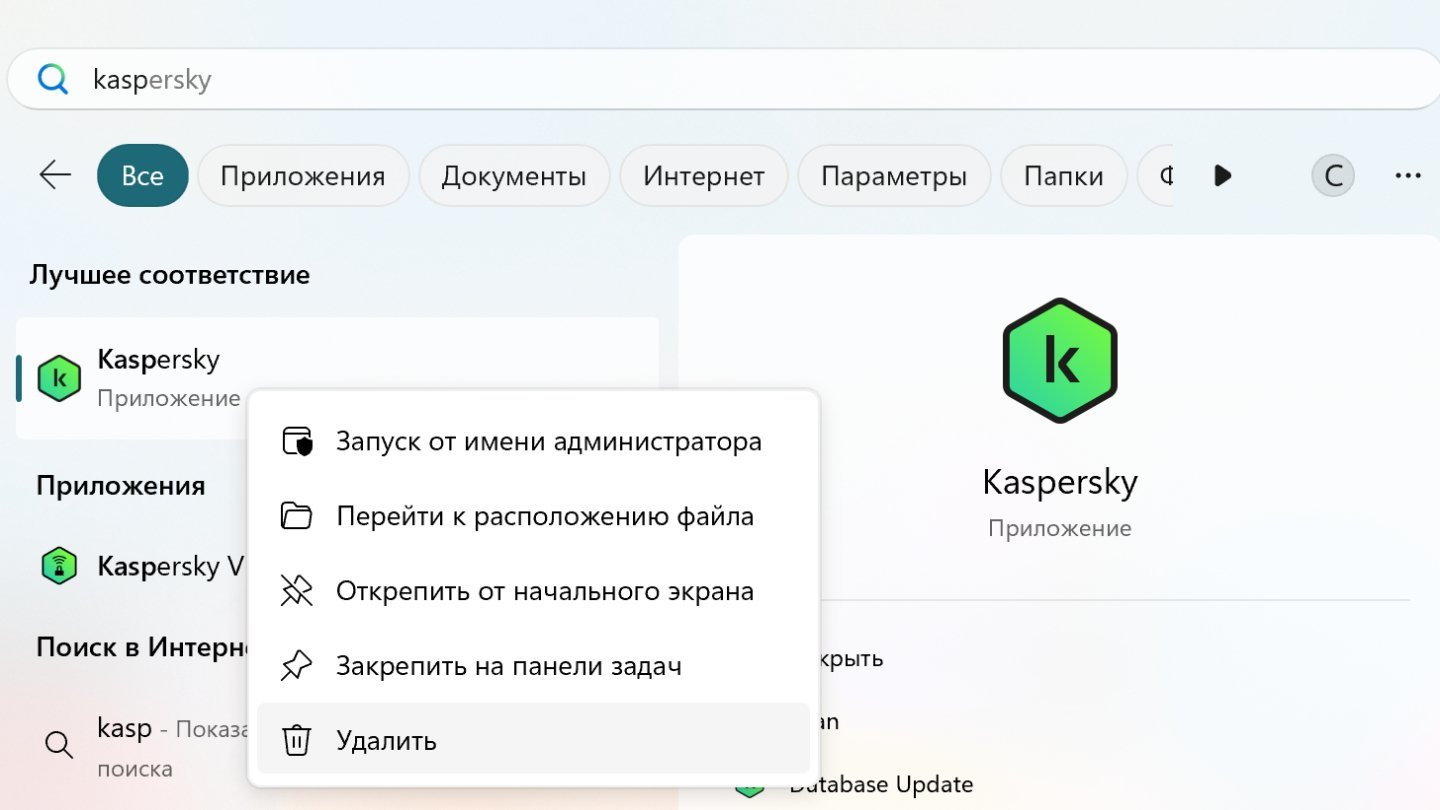Switch to the Папки filter tab
This screenshot has height=810, width=1440.
(1064, 176)
